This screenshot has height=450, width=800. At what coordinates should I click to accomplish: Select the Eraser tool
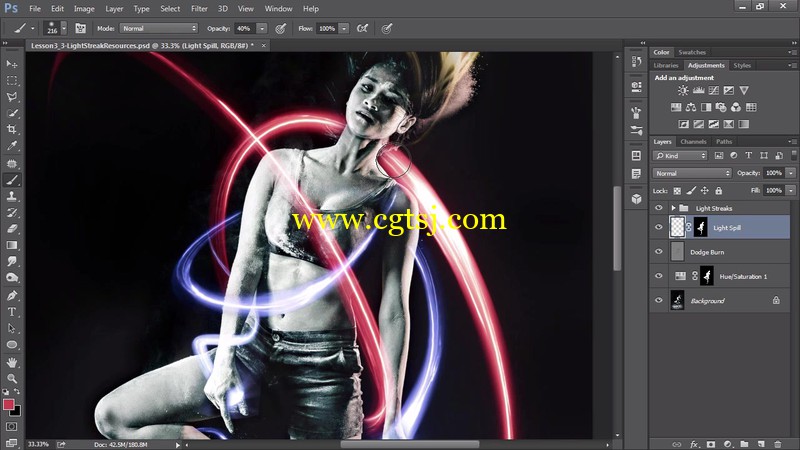pyautogui.click(x=12, y=229)
